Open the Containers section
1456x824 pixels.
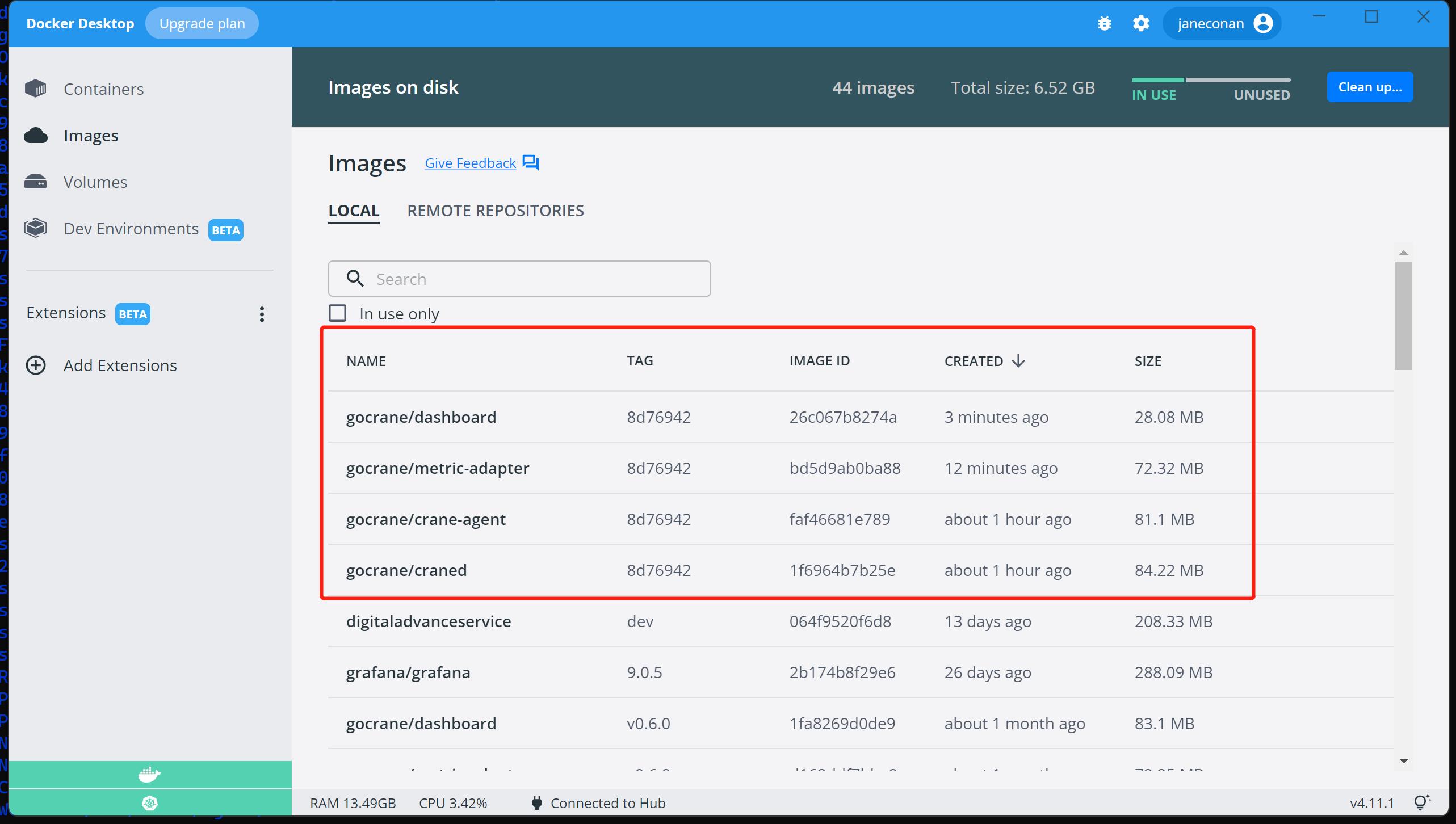tap(103, 89)
